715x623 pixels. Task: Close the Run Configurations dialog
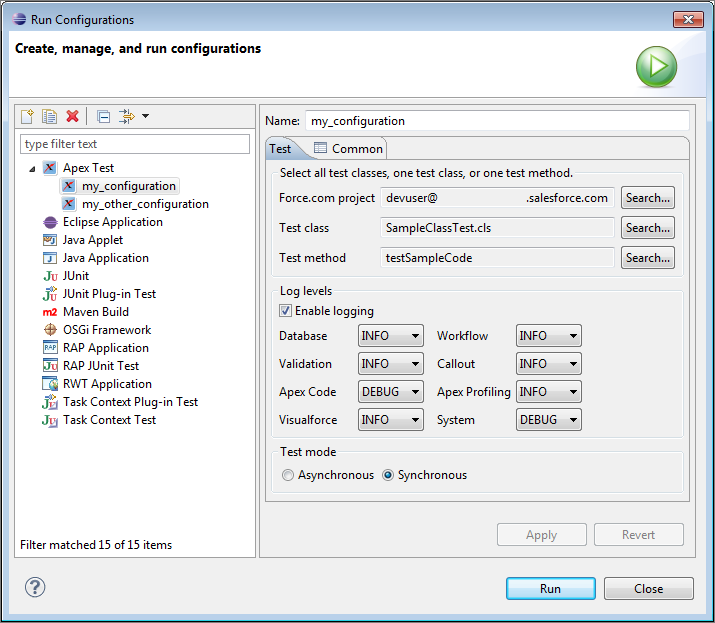[648, 589]
